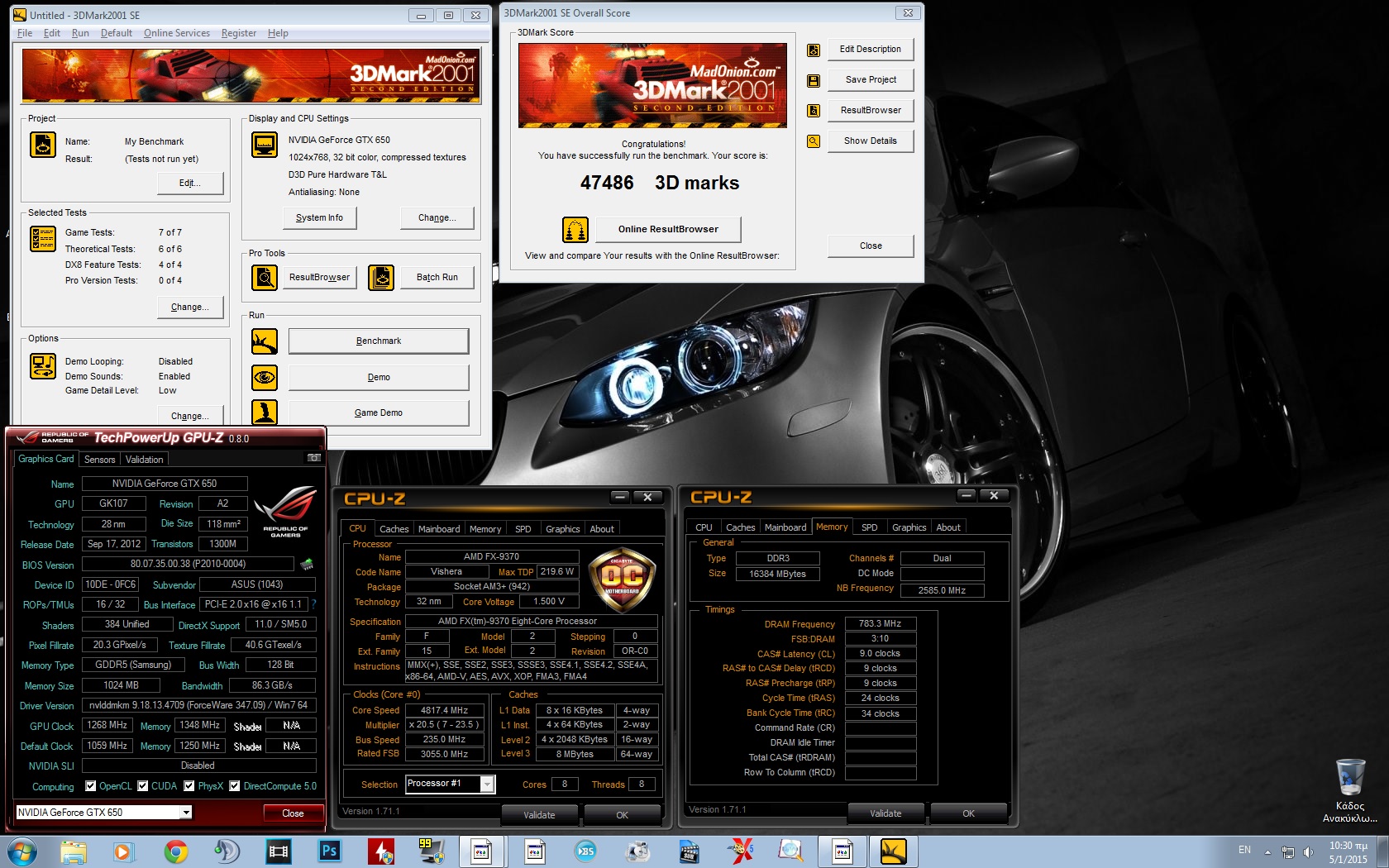Image resolution: width=1389 pixels, height=868 pixels.
Task: Open Windows Explorer from the taskbar
Action: tap(73, 851)
